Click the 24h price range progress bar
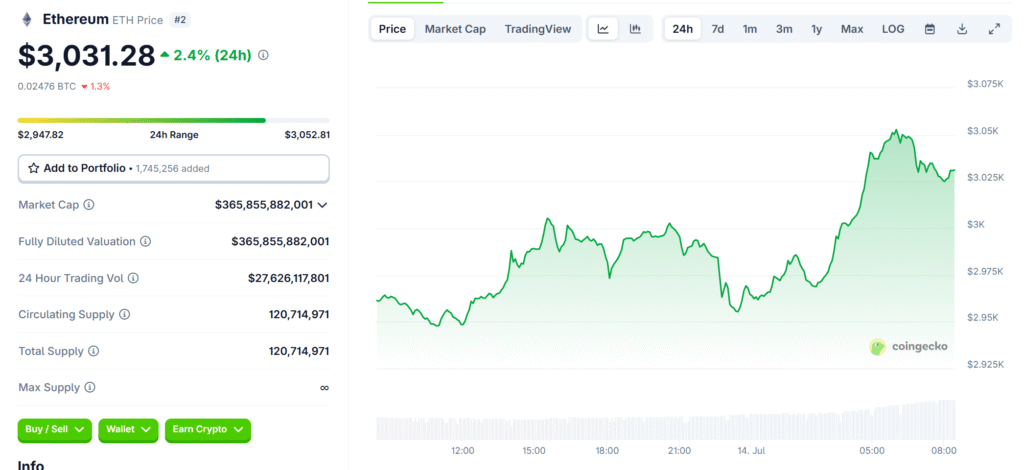Screen dimensions: 1024x470 click(174, 120)
